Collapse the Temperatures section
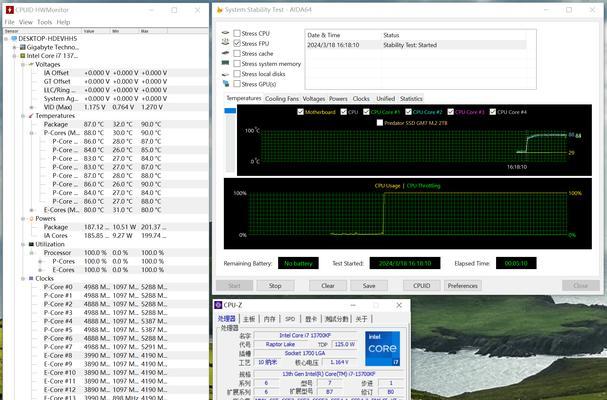This screenshot has height=400, width=607. (x=23, y=116)
